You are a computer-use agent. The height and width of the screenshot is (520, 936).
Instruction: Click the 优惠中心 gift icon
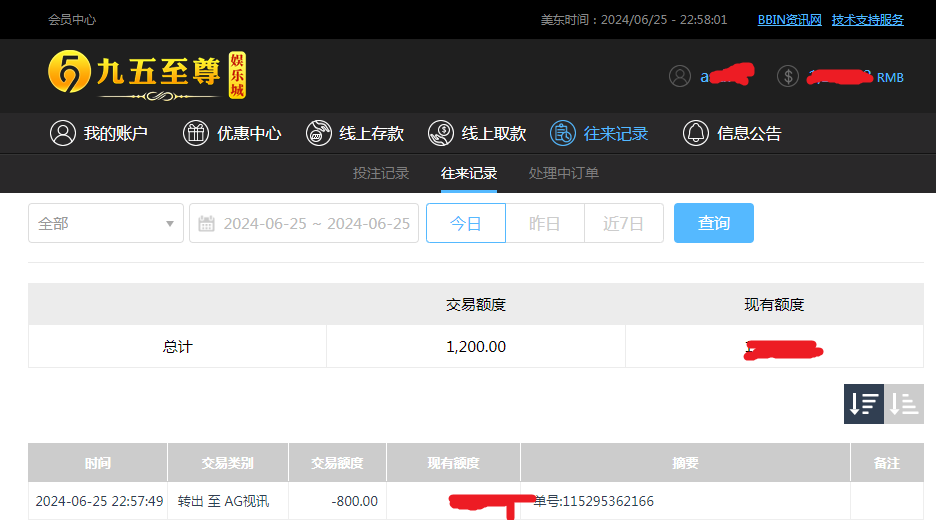(196, 133)
